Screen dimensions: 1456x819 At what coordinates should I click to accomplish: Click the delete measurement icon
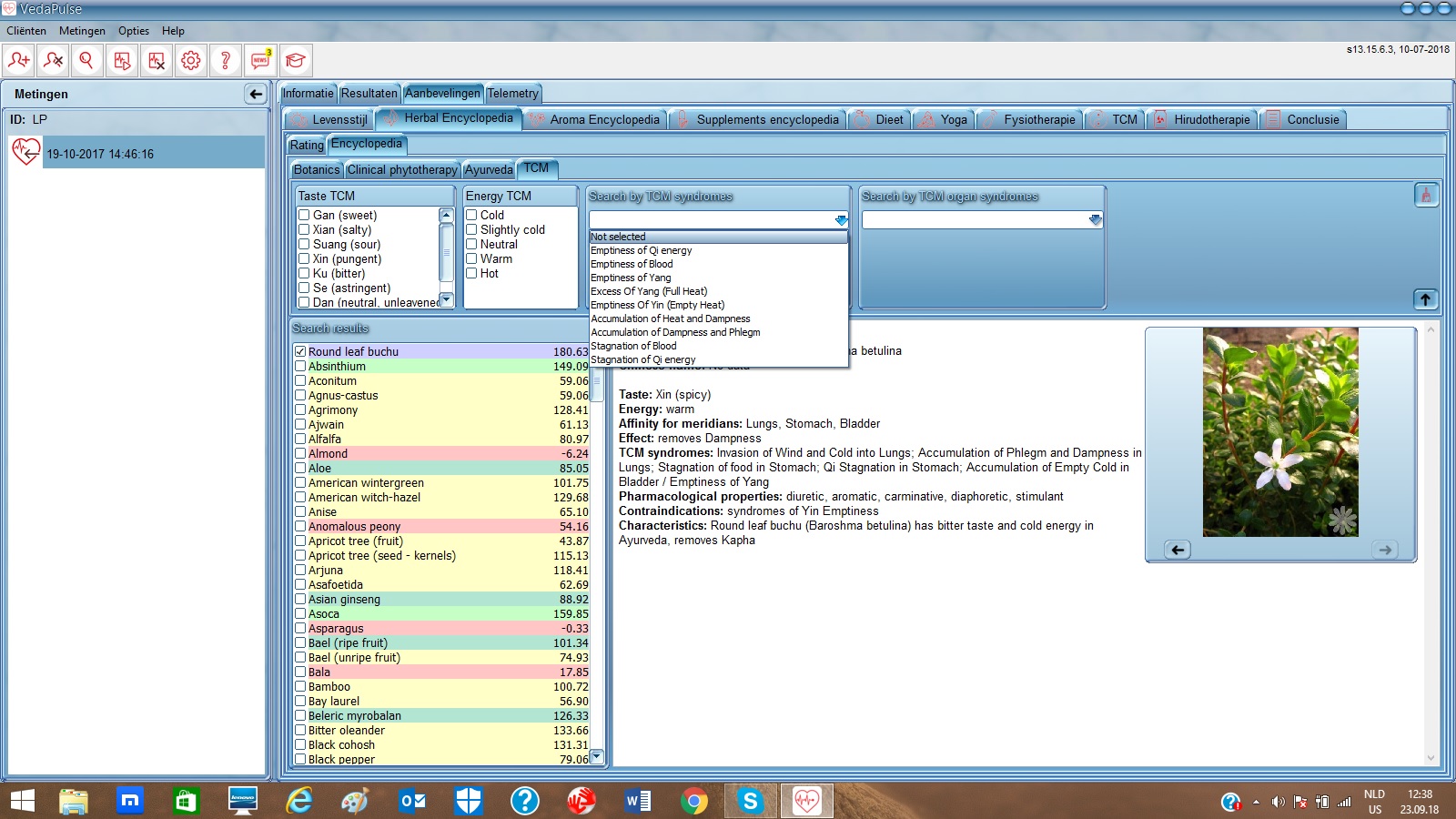(x=157, y=61)
